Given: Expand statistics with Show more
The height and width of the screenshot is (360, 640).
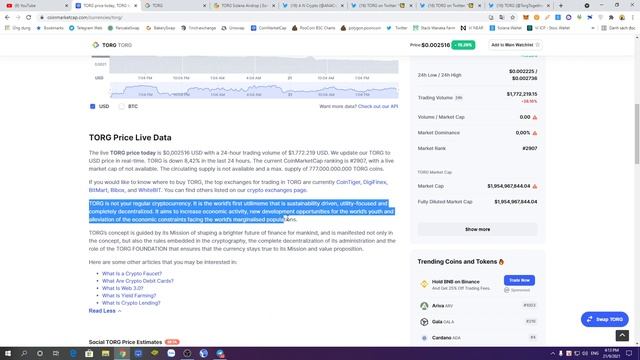Looking at the screenshot, I should pos(478,229).
